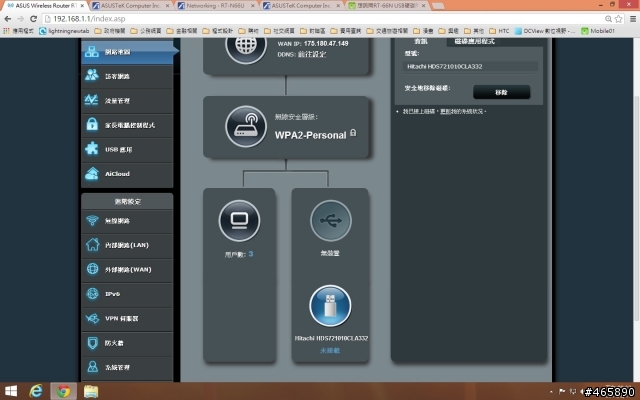Switch to the RT-66N USB browser tab

click(x=387, y=6)
